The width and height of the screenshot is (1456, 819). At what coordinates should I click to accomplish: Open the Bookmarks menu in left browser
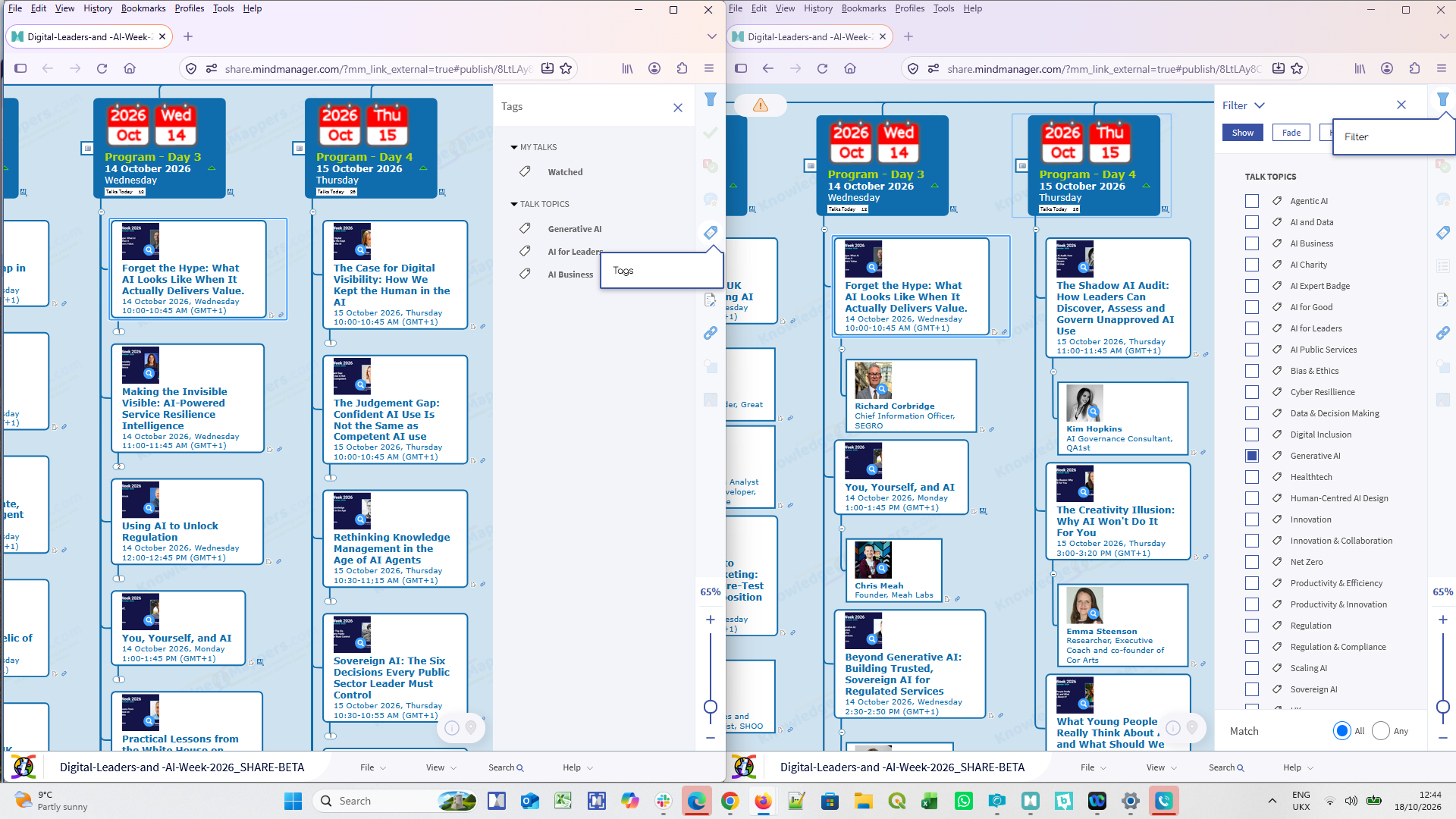[x=143, y=8]
